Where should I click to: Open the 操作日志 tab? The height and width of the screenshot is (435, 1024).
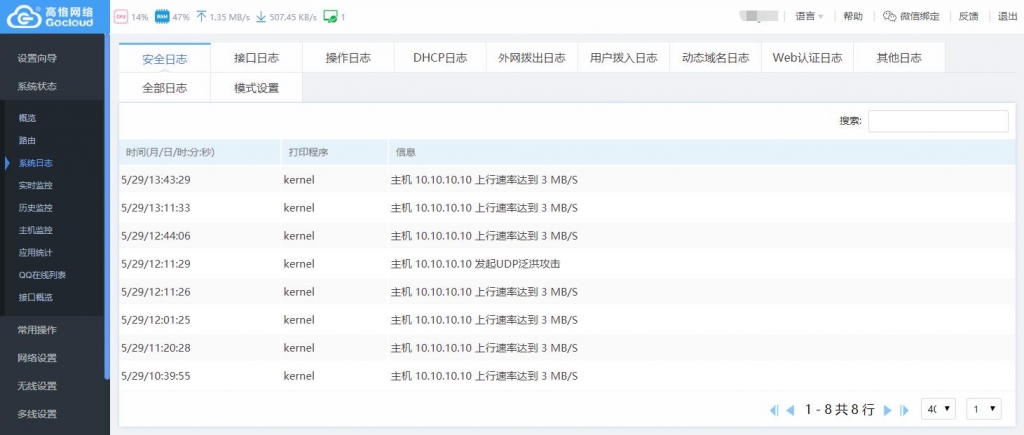pos(348,58)
